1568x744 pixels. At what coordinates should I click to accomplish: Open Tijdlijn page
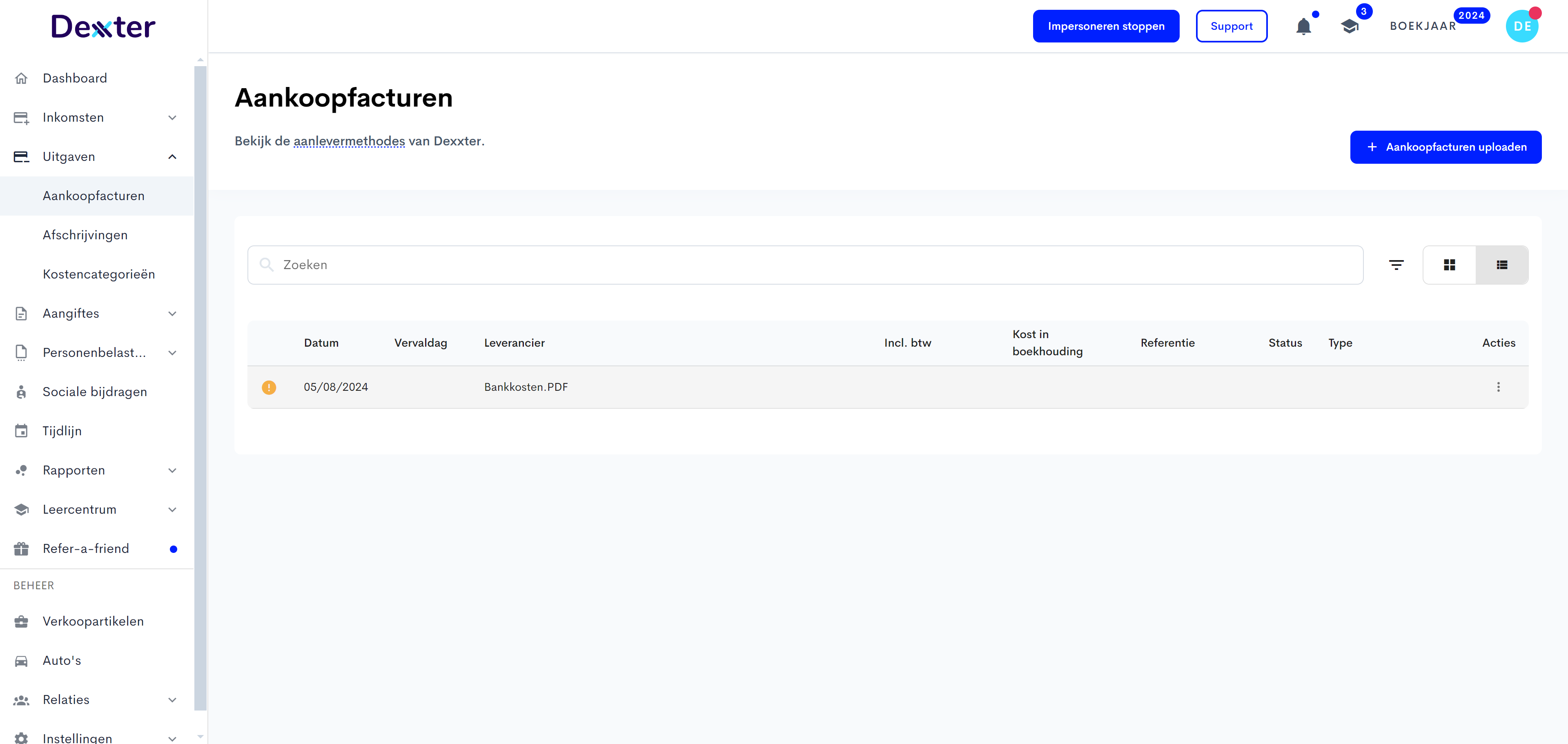pyautogui.click(x=97, y=431)
